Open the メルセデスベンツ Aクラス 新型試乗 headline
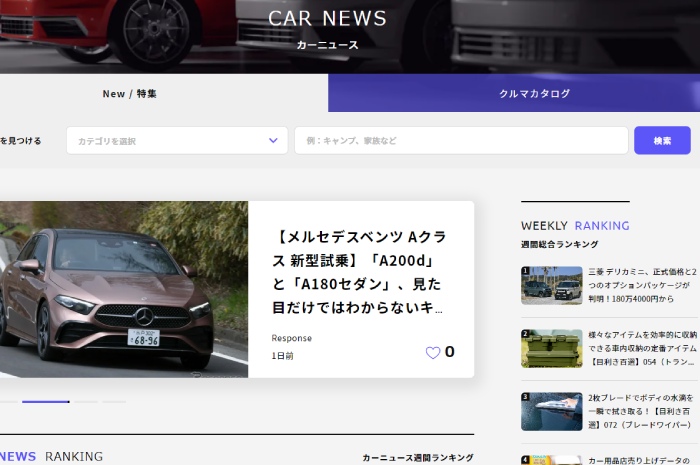The width and height of the screenshot is (700, 465). [360, 272]
